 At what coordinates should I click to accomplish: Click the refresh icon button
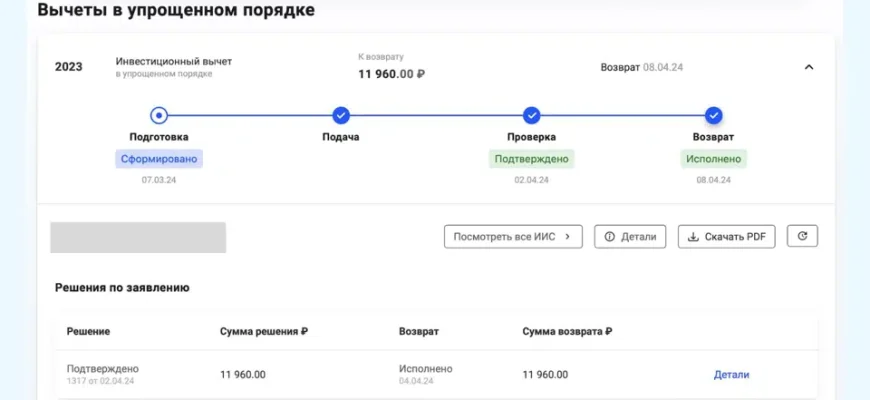[802, 236]
